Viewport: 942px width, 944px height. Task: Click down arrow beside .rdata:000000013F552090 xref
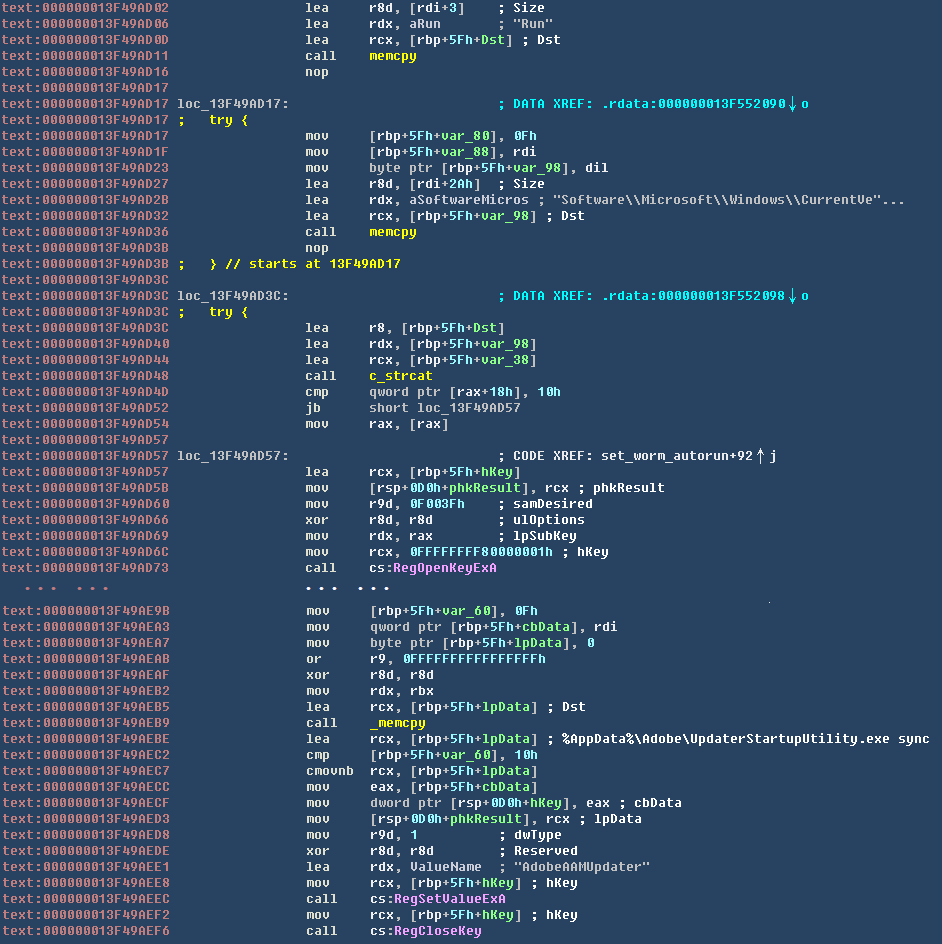tap(792, 104)
